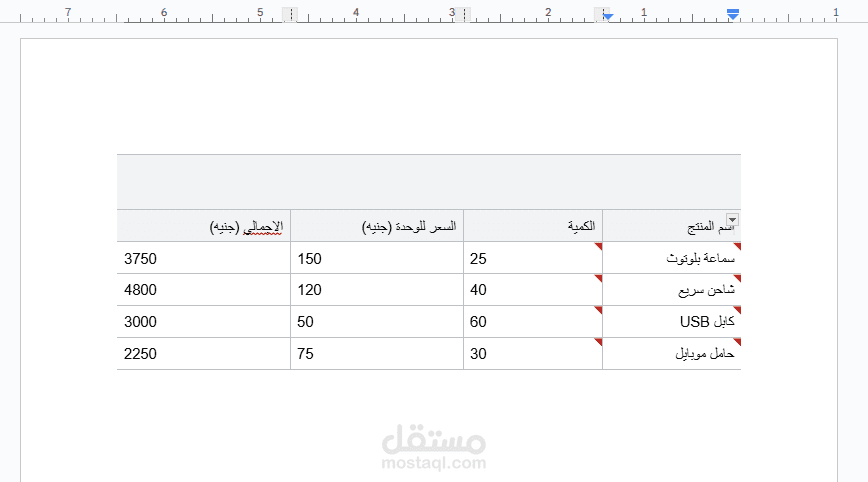
Task: Click the total cell 3750
Action: 204,258
